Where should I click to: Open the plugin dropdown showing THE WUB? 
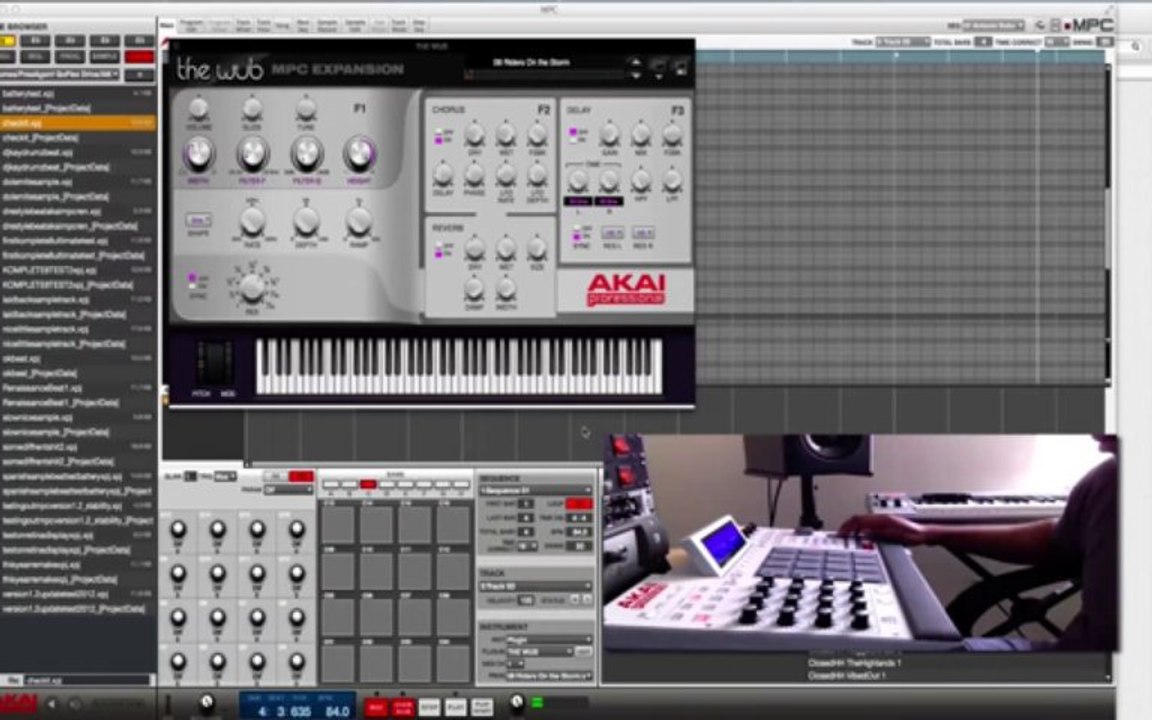point(539,652)
